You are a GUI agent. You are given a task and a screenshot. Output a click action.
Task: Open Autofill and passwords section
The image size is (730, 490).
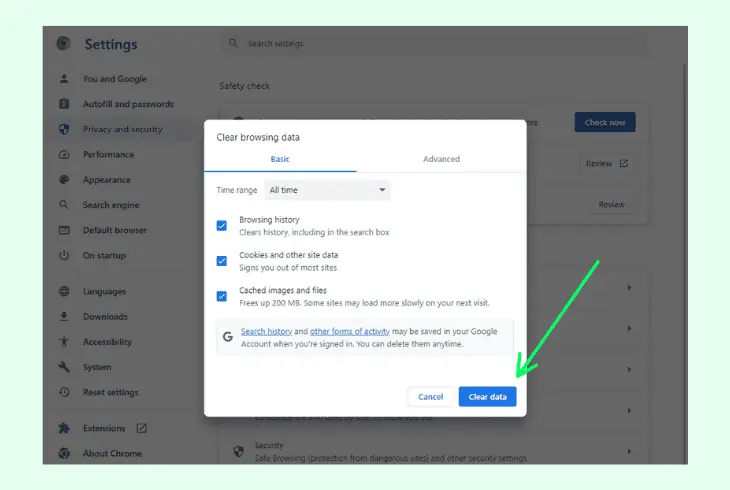pyautogui.click(x=128, y=104)
